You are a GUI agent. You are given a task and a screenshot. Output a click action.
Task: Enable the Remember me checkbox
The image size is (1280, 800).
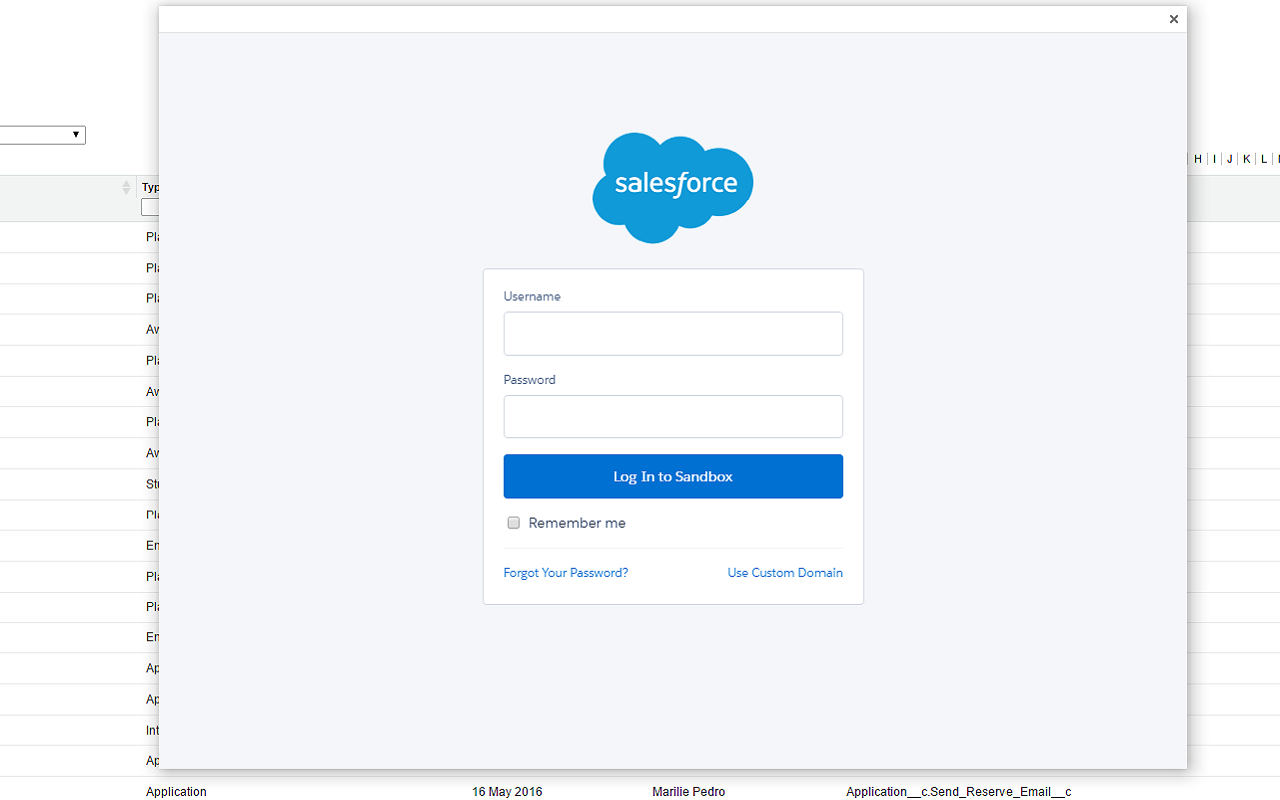pyautogui.click(x=513, y=522)
